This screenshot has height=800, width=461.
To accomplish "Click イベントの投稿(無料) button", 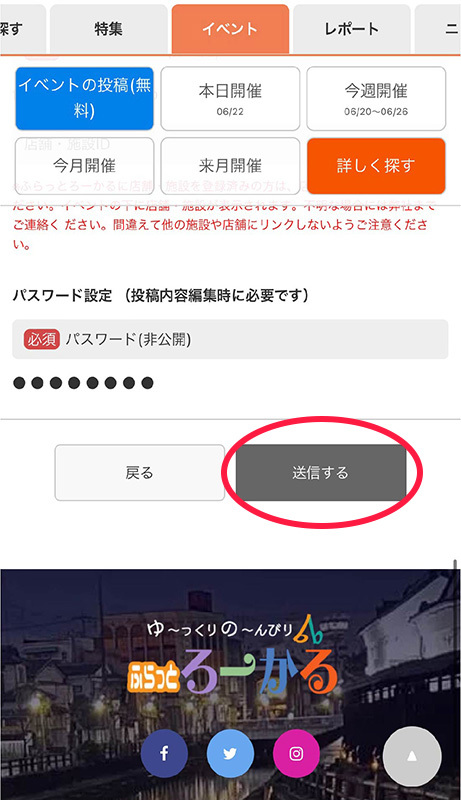I will (85, 98).
